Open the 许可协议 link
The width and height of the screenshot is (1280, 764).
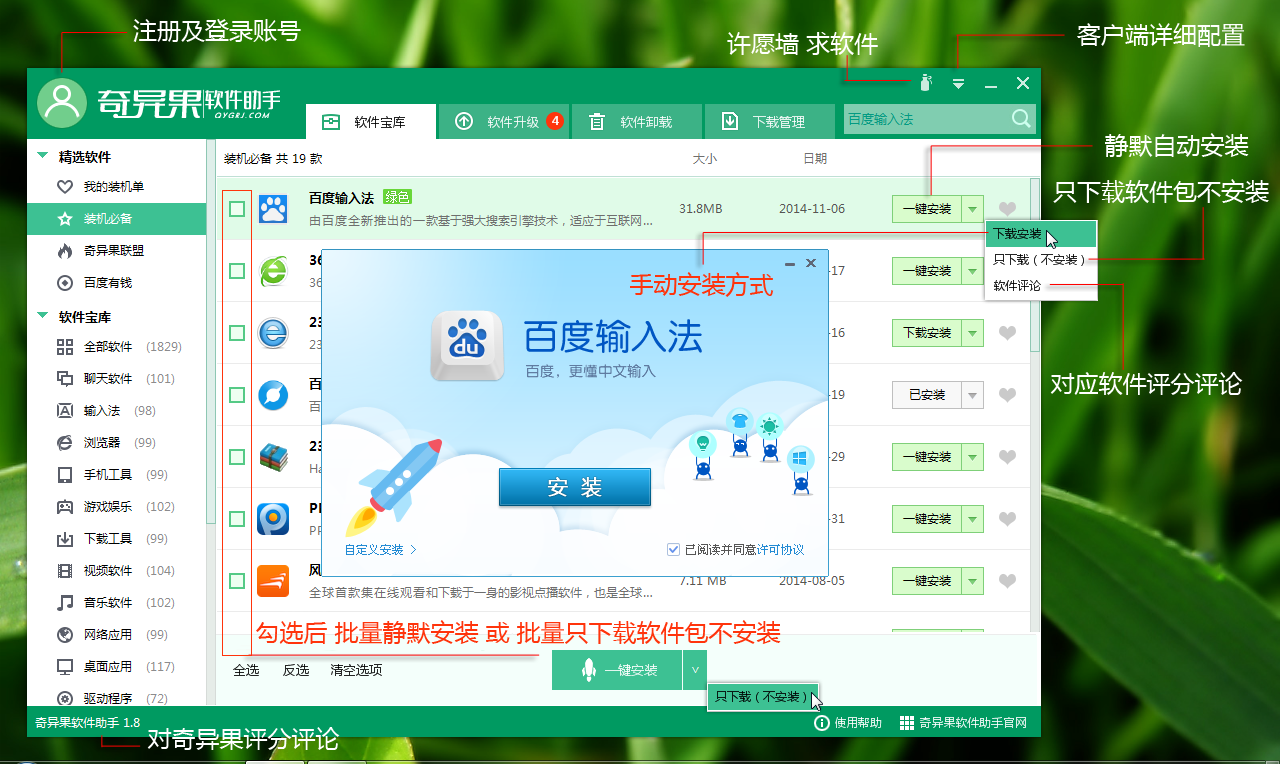pyautogui.click(x=781, y=550)
